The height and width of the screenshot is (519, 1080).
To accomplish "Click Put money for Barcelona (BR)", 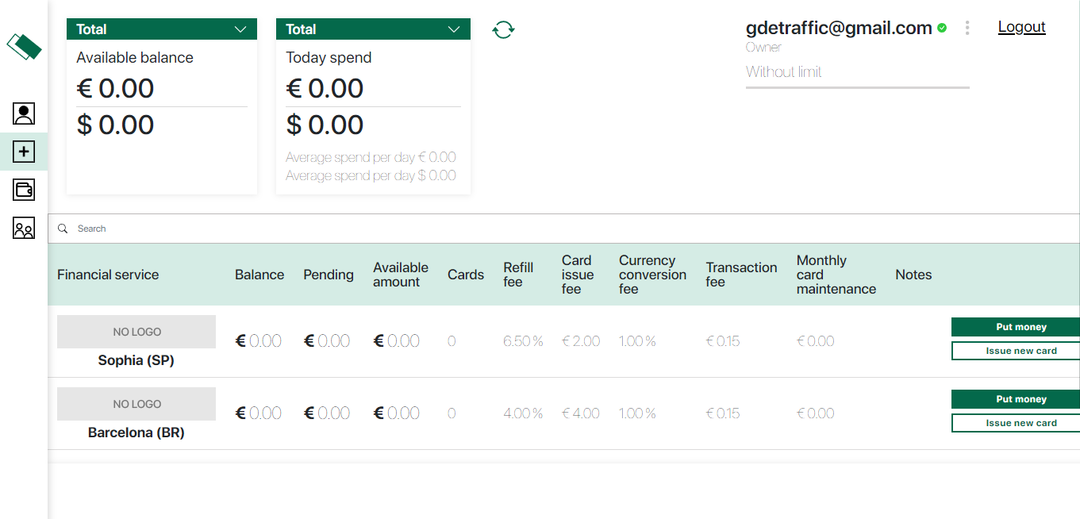I will point(1016,399).
